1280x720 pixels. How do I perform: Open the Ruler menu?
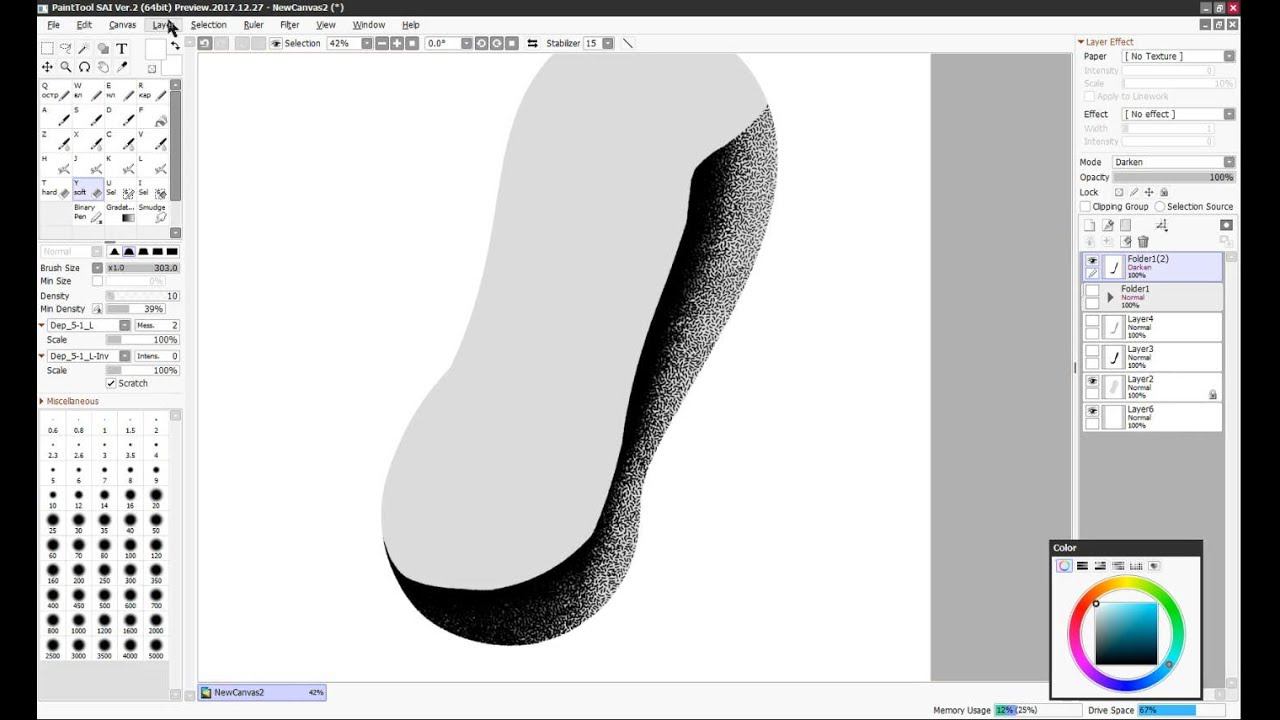pyautogui.click(x=253, y=24)
